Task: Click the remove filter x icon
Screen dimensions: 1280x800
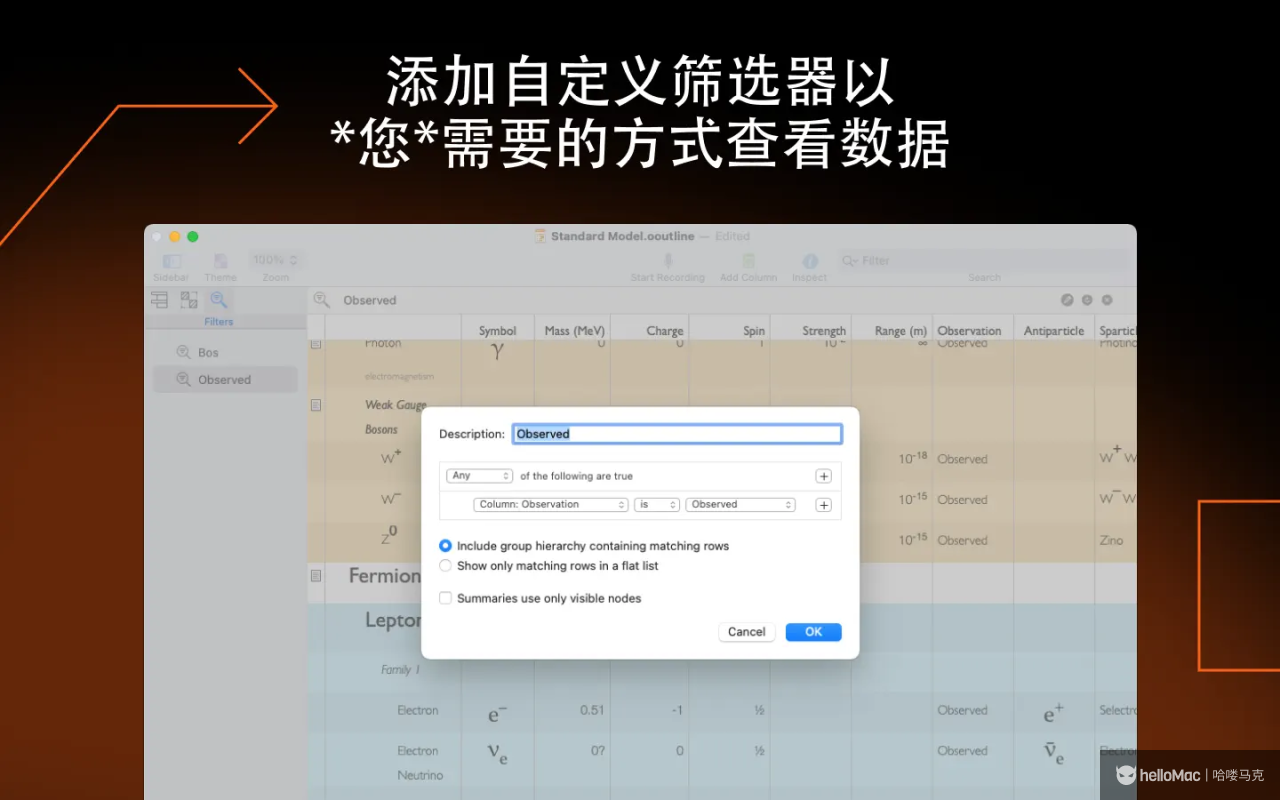Action: tap(1107, 300)
